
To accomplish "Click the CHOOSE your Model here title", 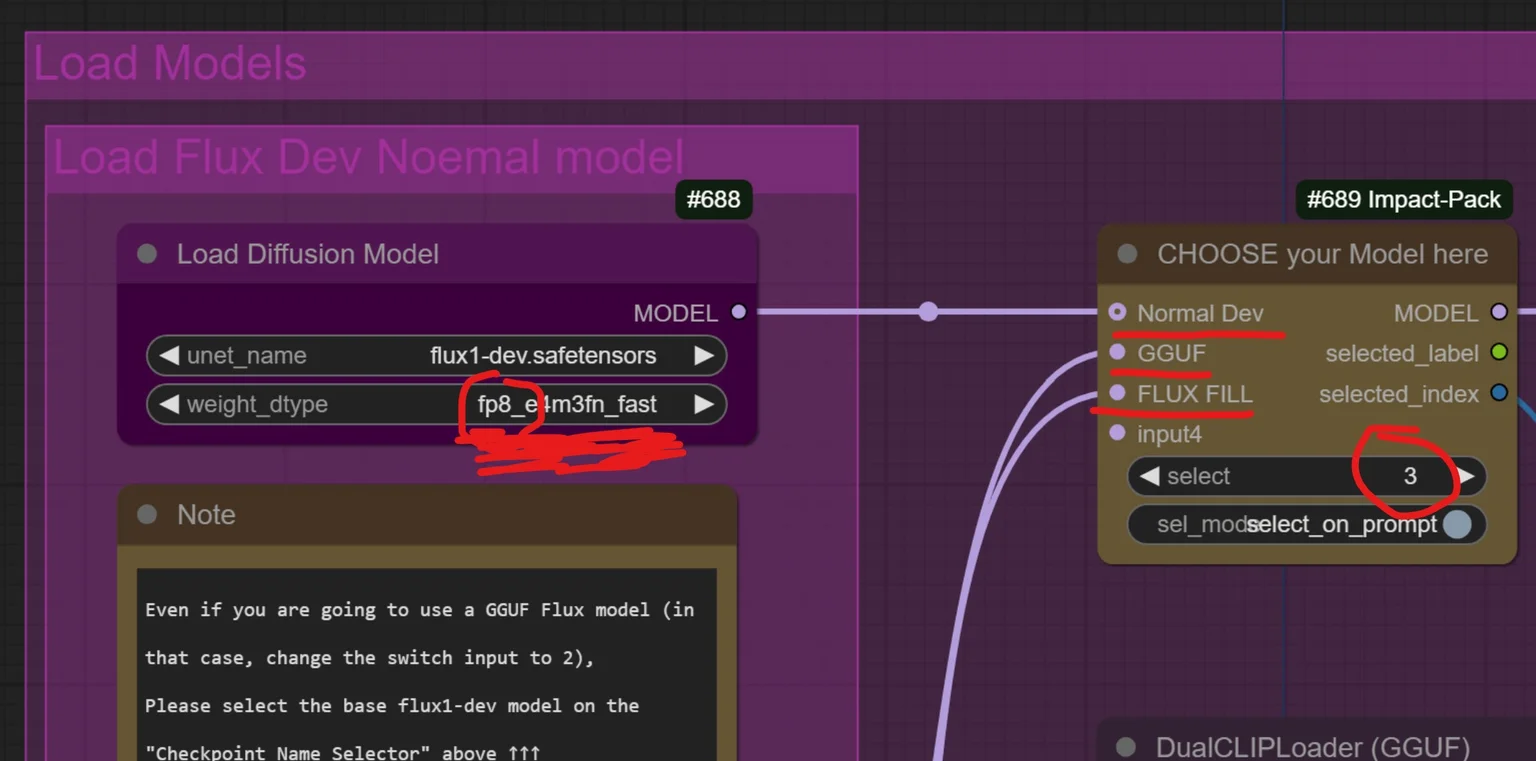I will [1322, 254].
